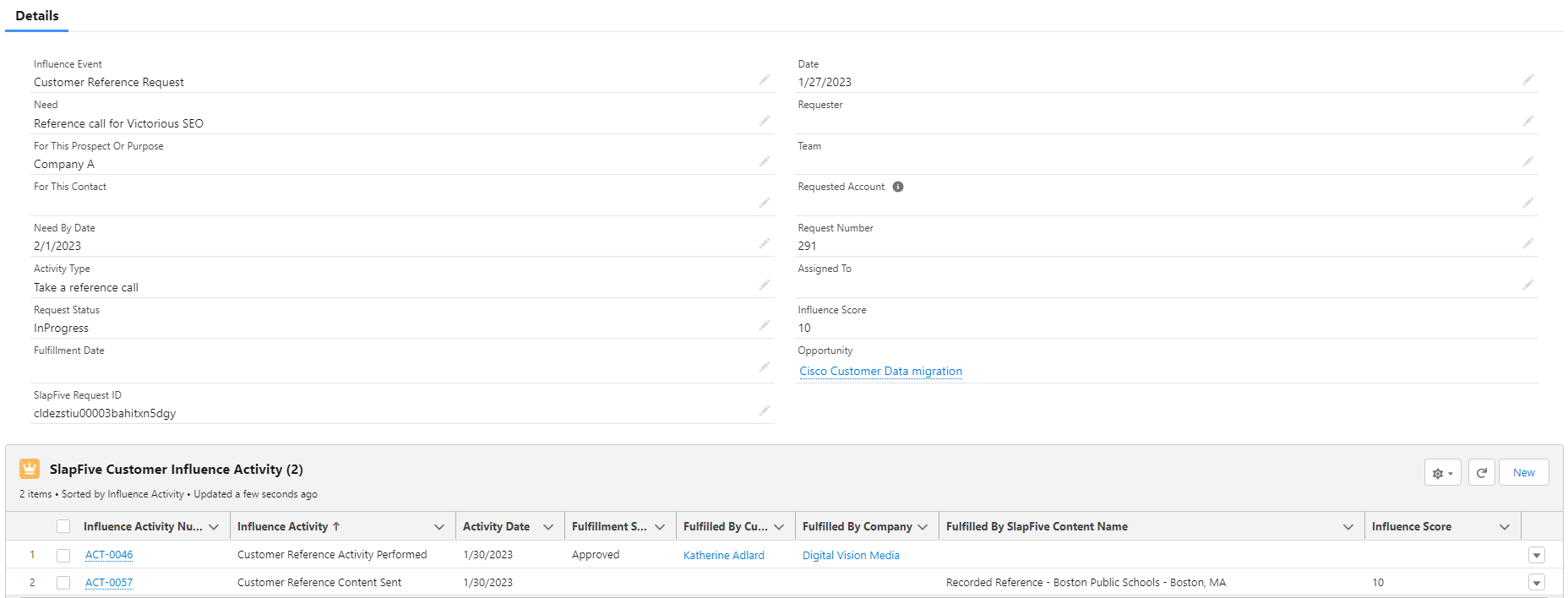The height and width of the screenshot is (598, 1568).
Task: Open row actions menu for ACT-0046
Action: [x=1536, y=555]
